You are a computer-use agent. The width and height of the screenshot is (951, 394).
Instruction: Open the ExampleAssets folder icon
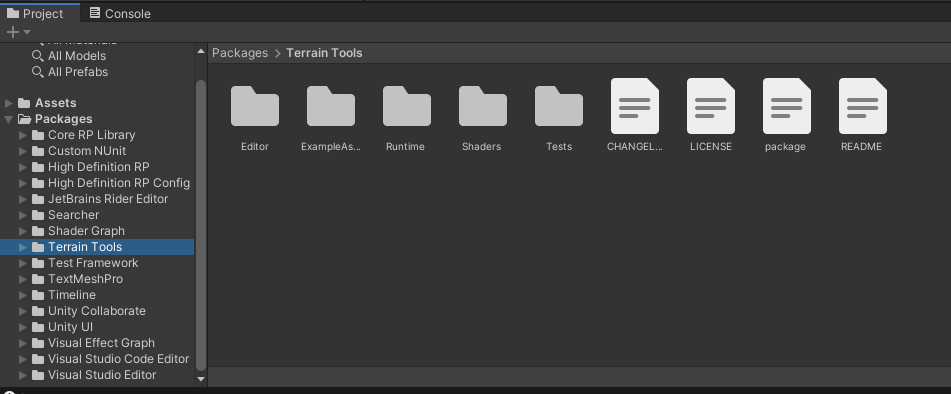331,106
